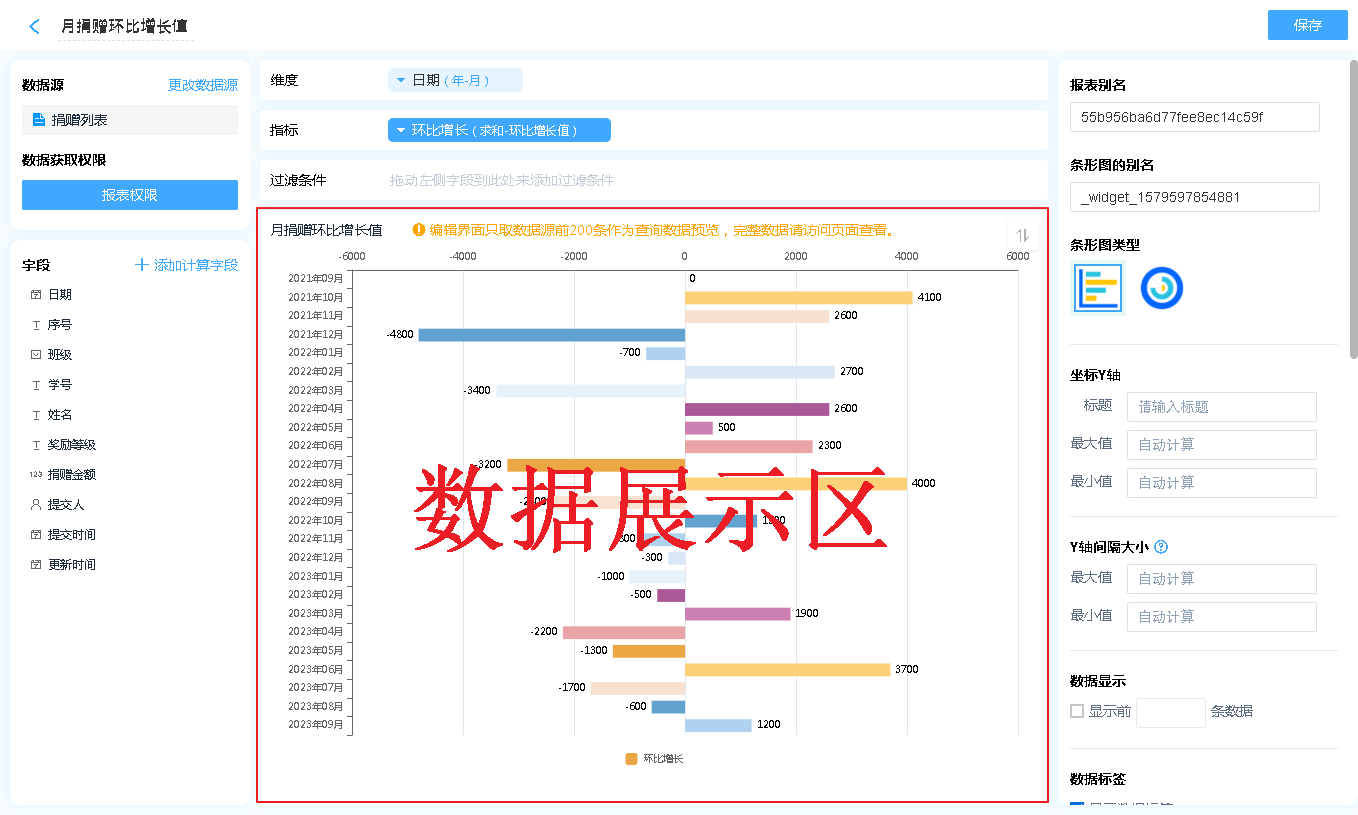This screenshot has height=815, width=1358.
Task: Click the plus icon for 添加计算字段
Action: [142, 265]
